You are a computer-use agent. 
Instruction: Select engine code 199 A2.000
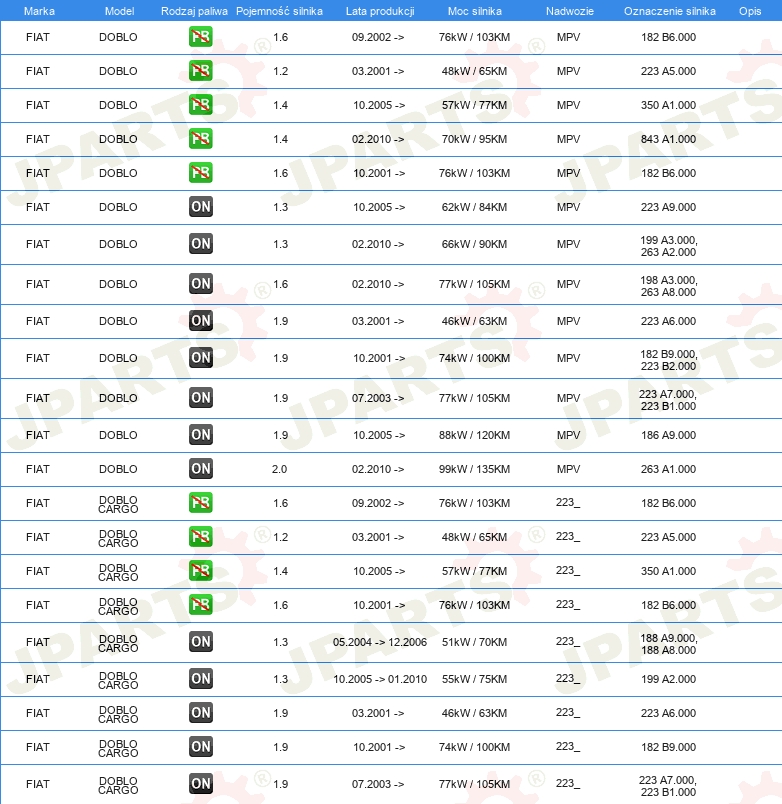click(669, 679)
